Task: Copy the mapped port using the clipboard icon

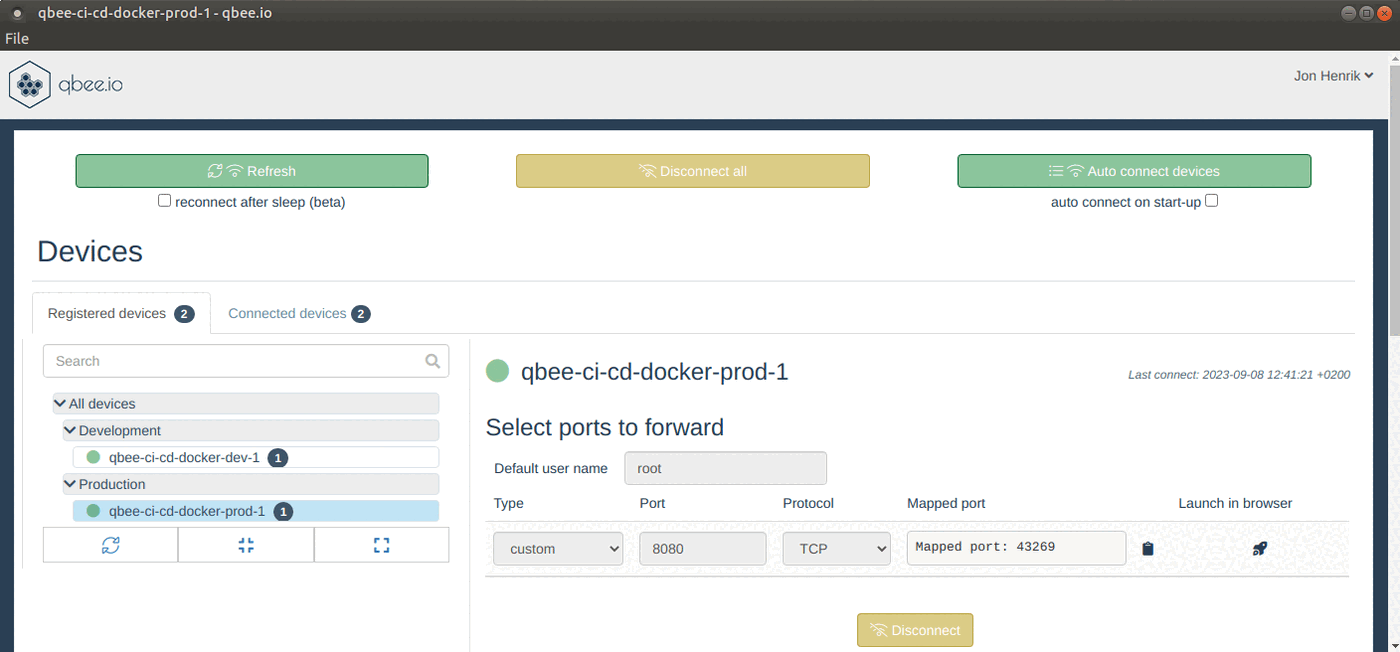Action: pos(1147,548)
